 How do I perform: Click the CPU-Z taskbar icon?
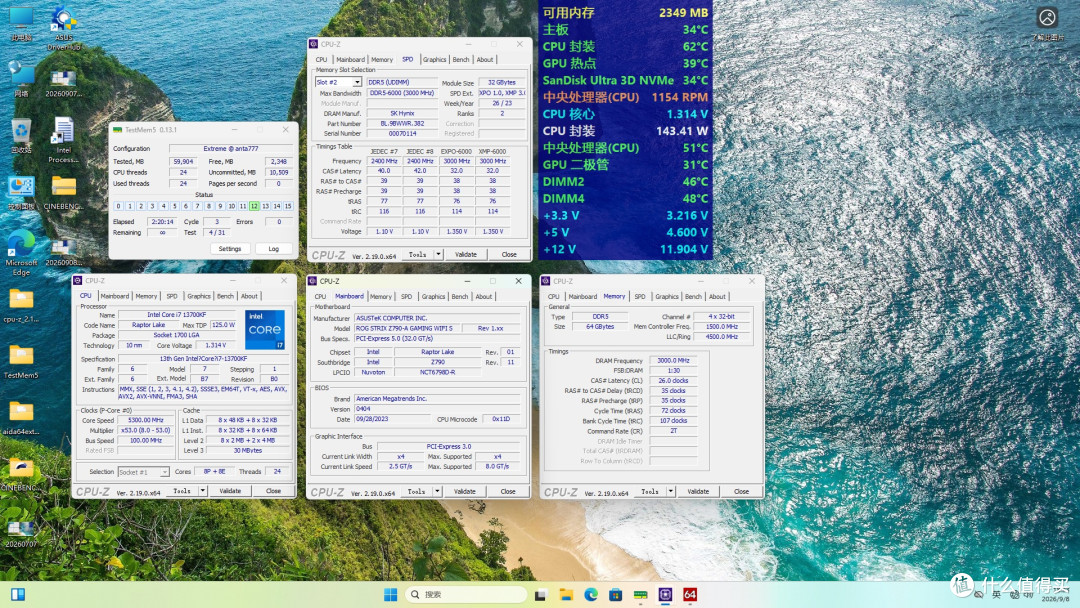point(665,594)
